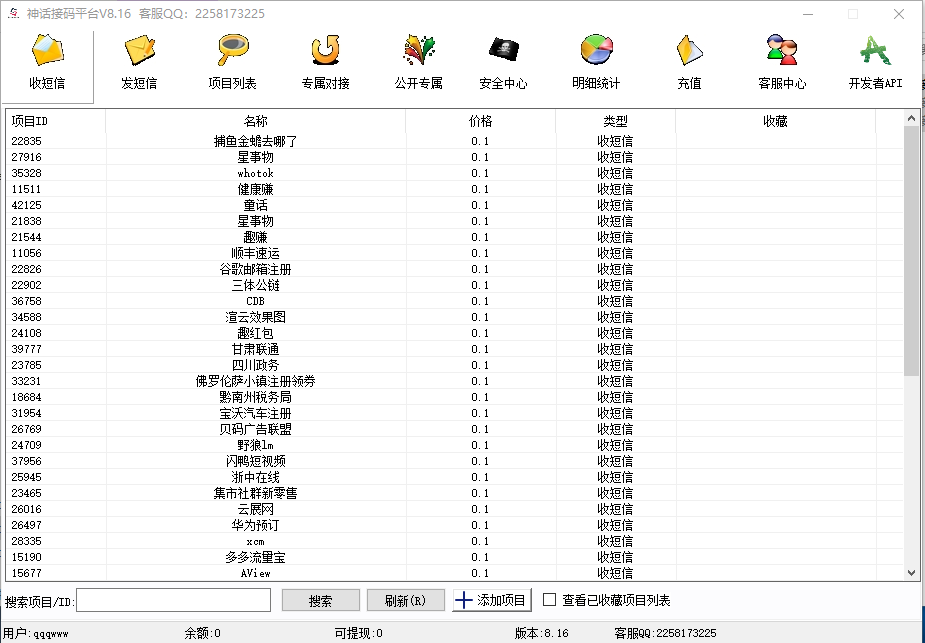925x643 pixels.
Task: Open 客服中心 customer service icon
Action: (782, 50)
